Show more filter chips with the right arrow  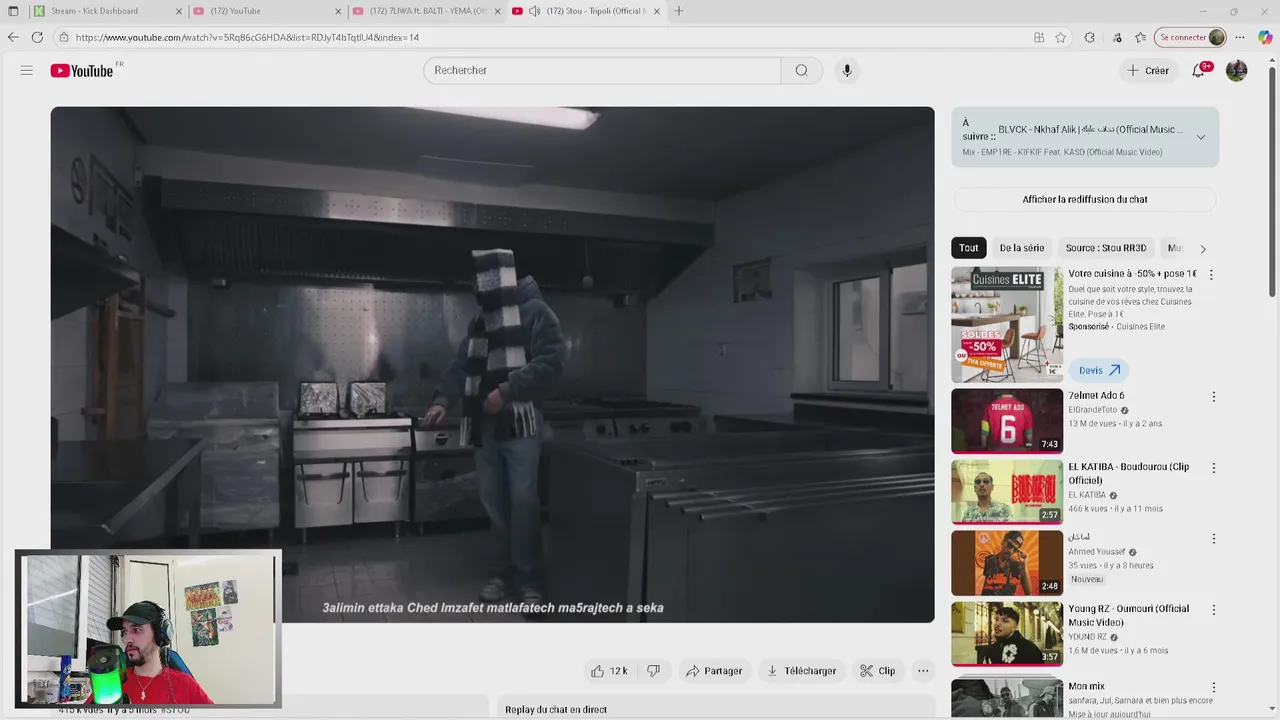click(1203, 249)
